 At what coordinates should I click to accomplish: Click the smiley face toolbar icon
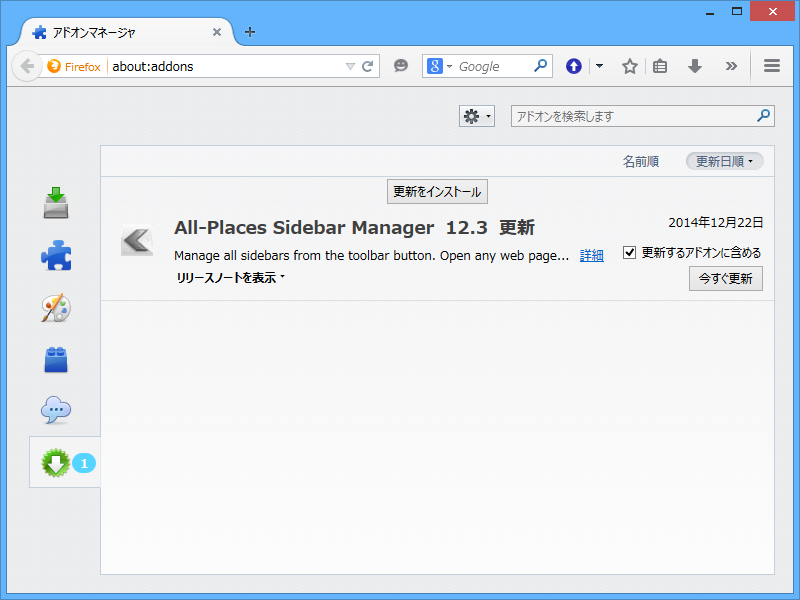pyautogui.click(x=401, y=67)
